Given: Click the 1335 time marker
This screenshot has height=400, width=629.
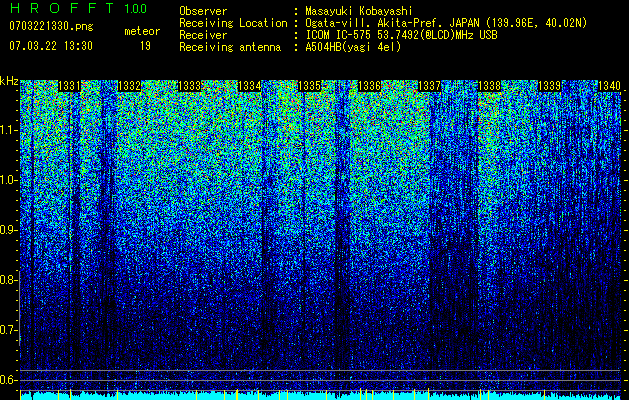Looking at the screenshot, I should click(x=310, y=86).
